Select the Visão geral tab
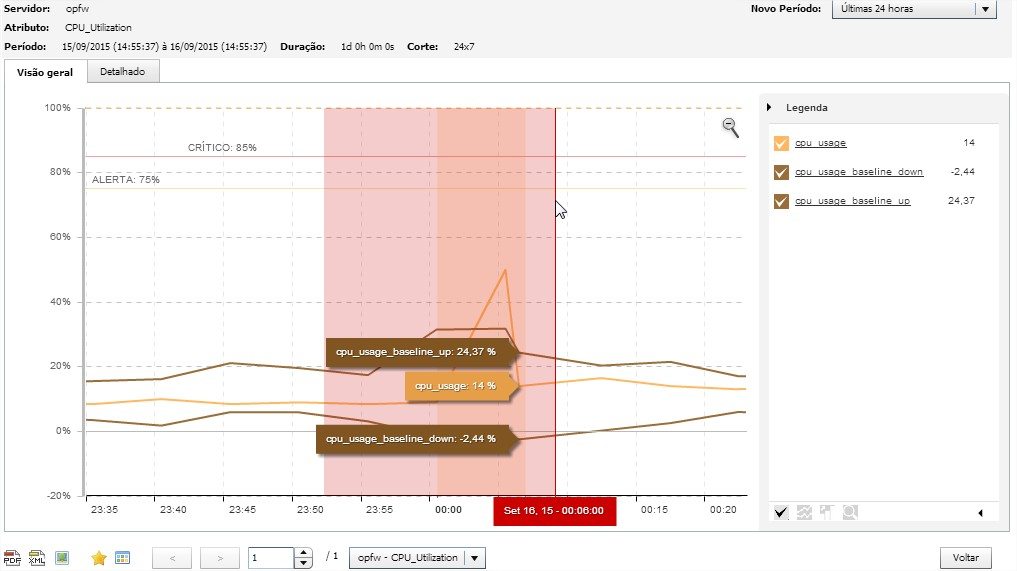 coord(45,72)
